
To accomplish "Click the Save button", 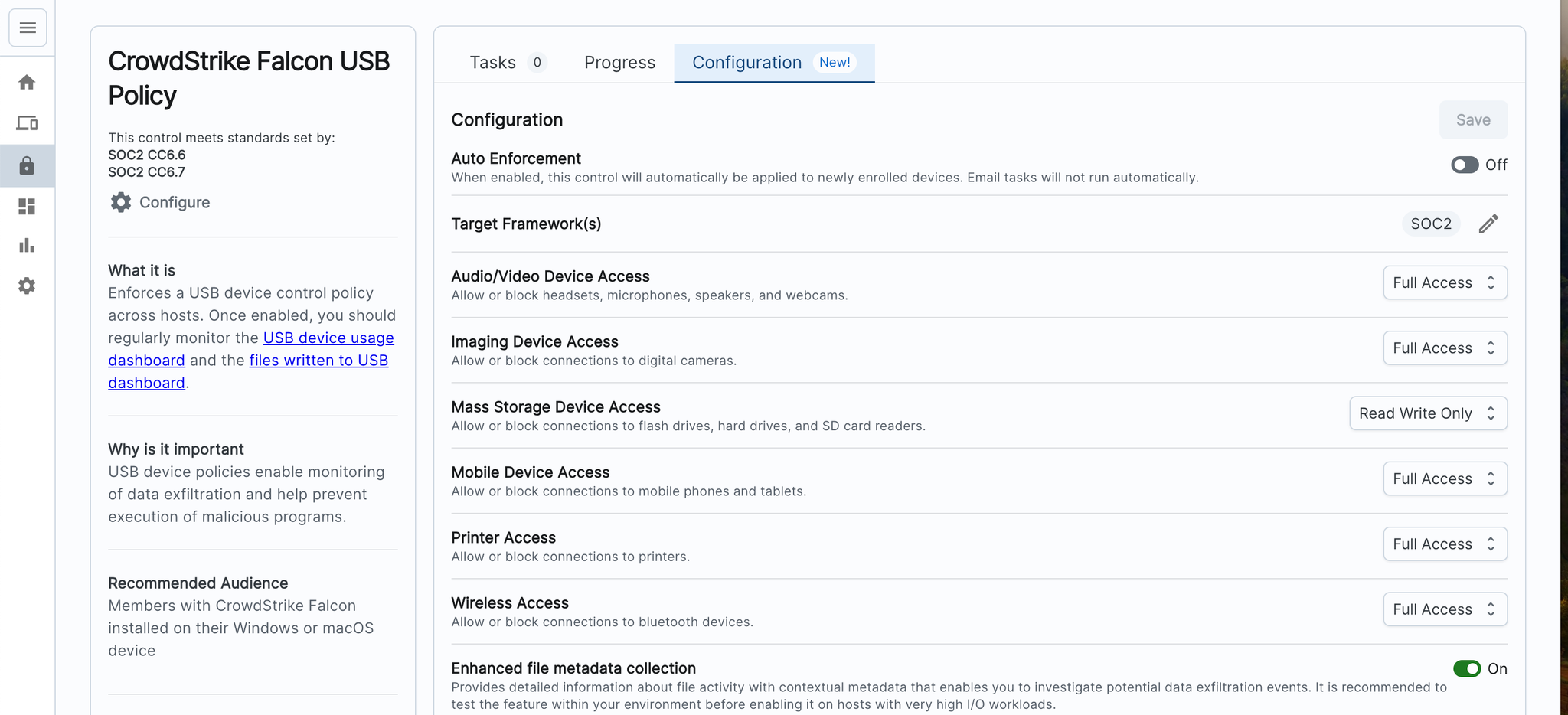I will point(1472,120).
